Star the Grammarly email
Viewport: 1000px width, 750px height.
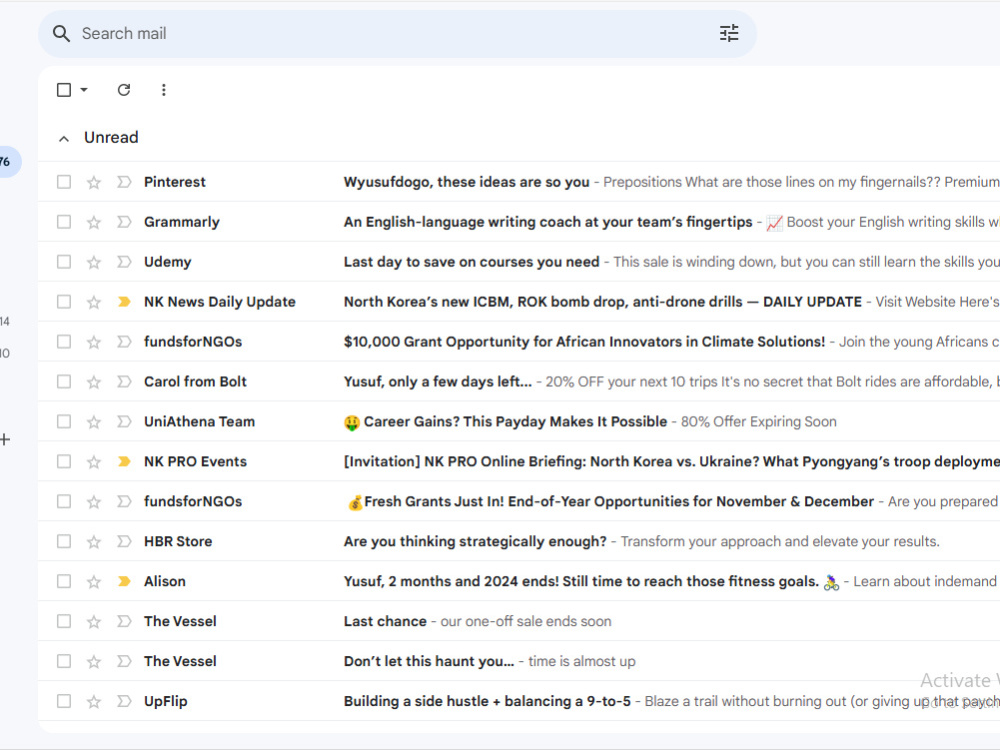pos(94,222)
